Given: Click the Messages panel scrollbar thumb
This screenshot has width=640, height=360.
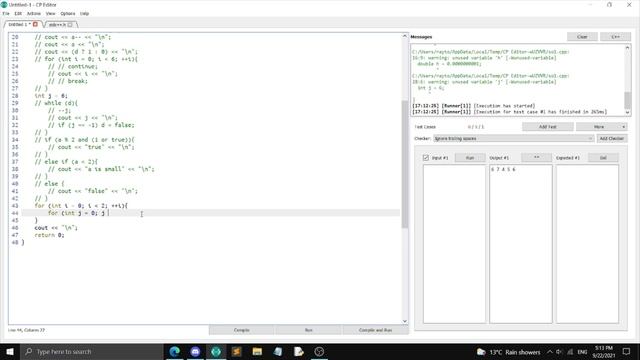Looking at the screenshot, I should coord(627,100).
